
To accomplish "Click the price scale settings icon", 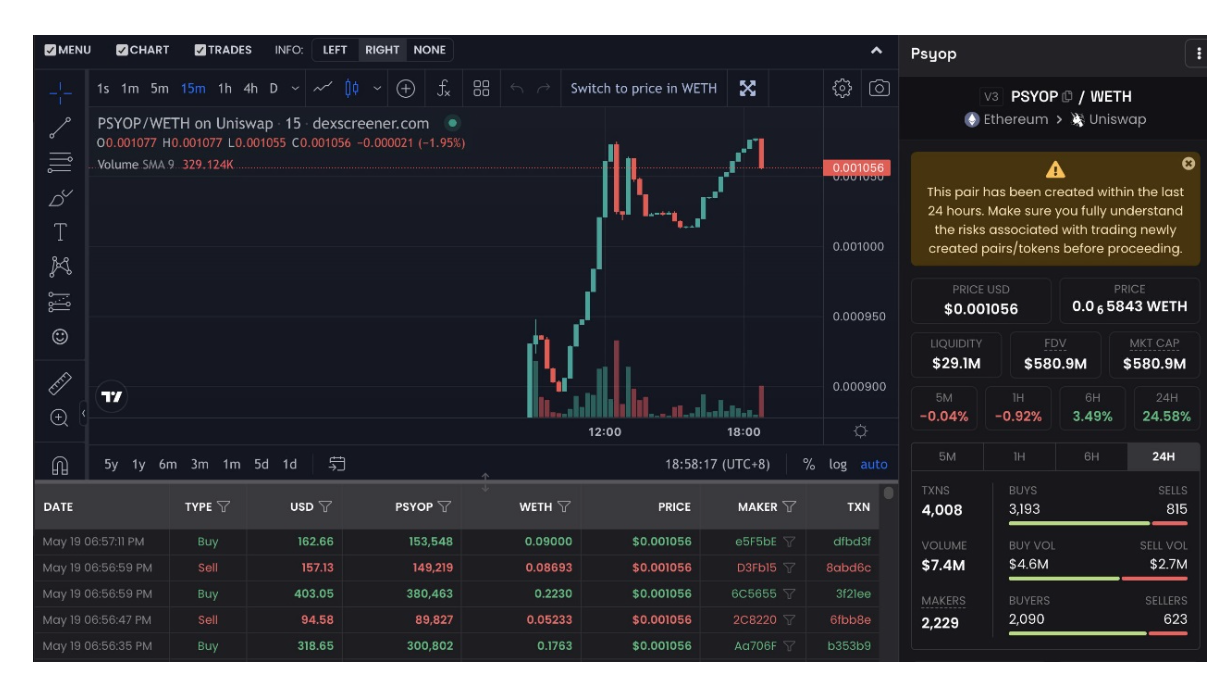I will [860, 432].
